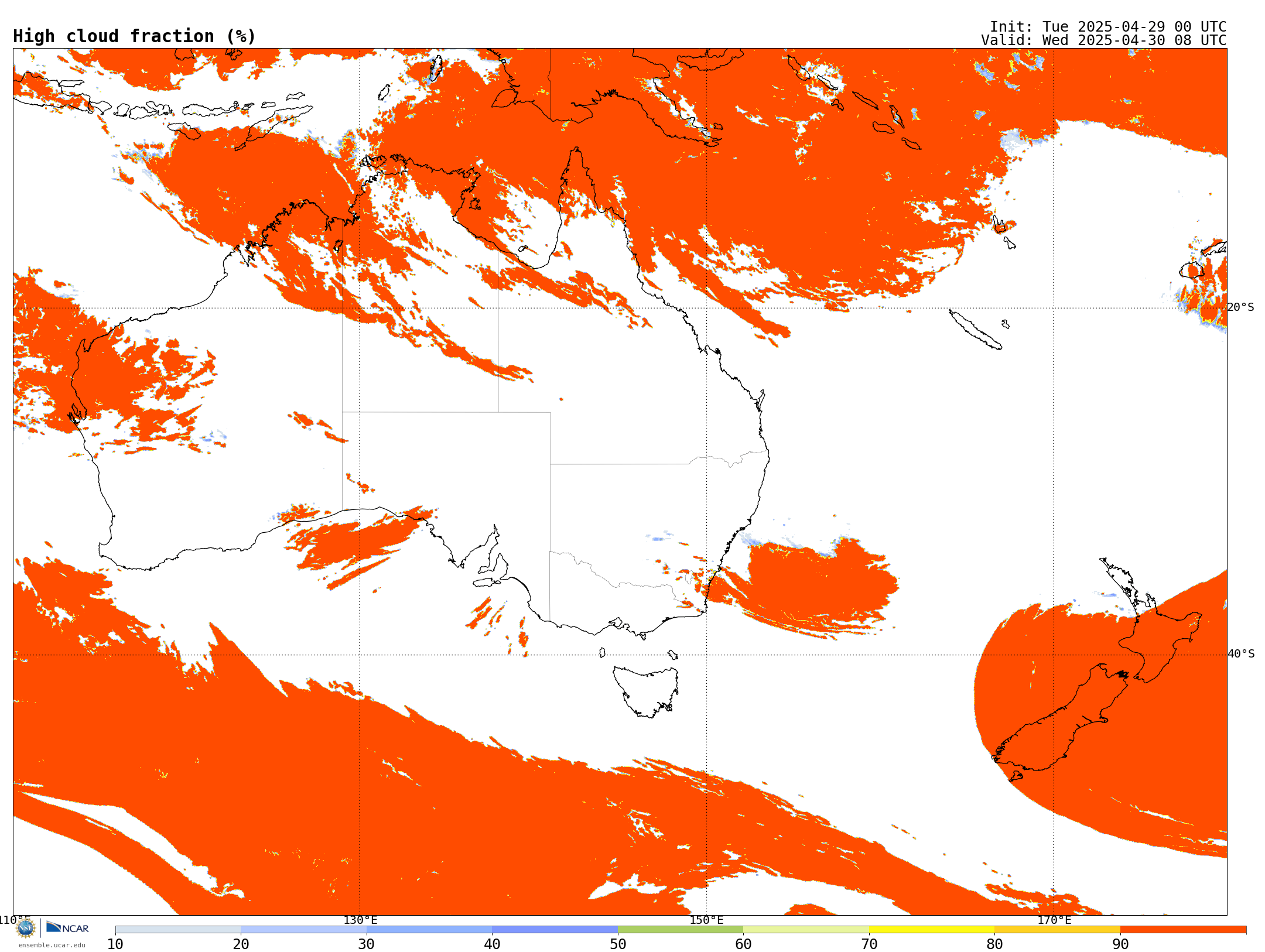Click the 20-30 light blue colorbar segment

pyautogui.click(x=303, y=930)
